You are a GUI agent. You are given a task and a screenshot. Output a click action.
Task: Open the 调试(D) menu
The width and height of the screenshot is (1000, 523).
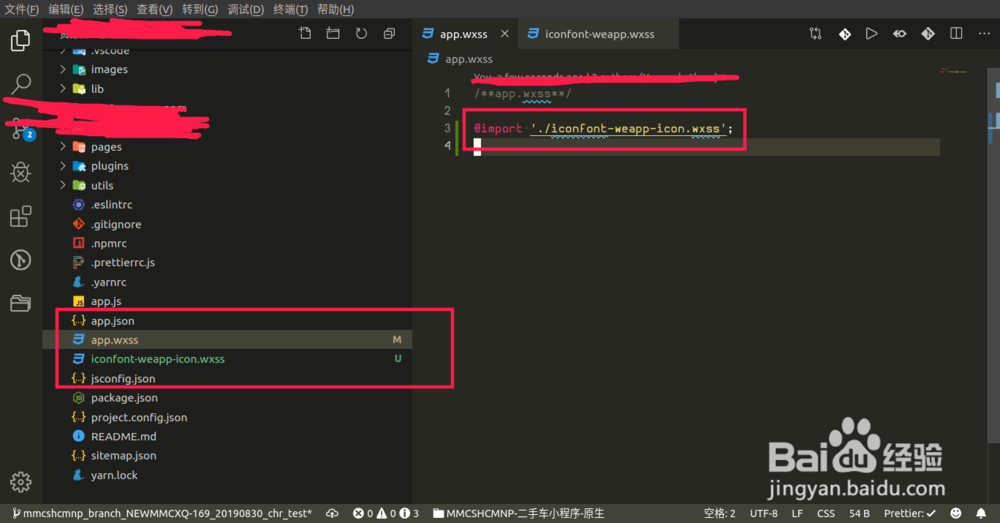(246, 9)
